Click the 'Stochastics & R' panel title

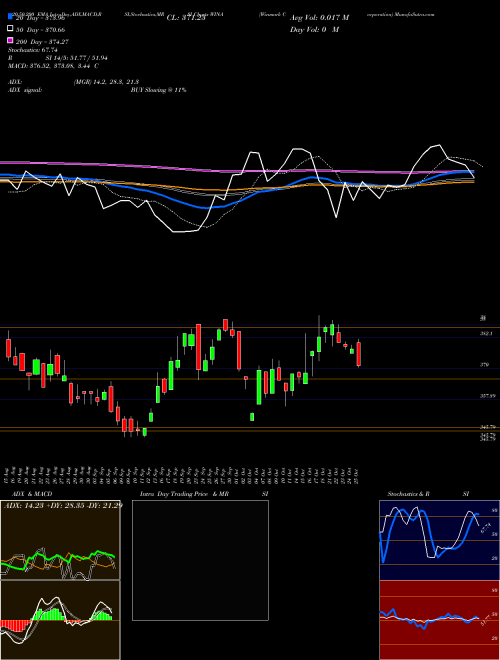click(x=409, y=494)
